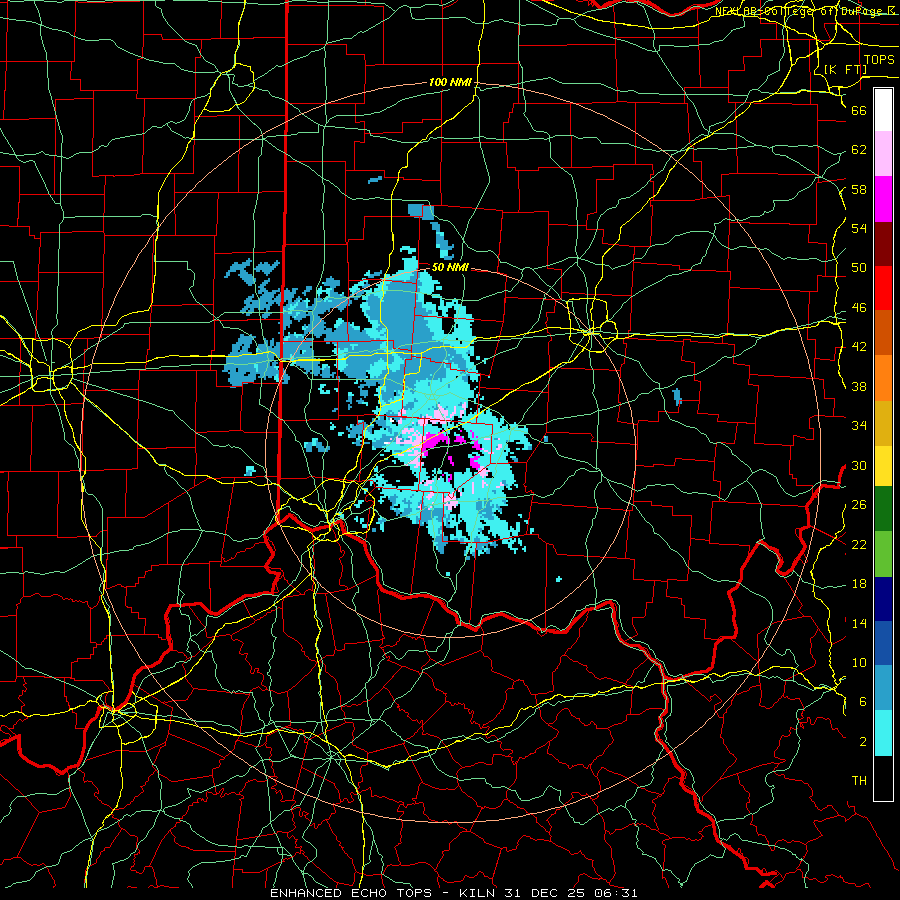
Task: Click the "22" legend value
Action: 859,544
